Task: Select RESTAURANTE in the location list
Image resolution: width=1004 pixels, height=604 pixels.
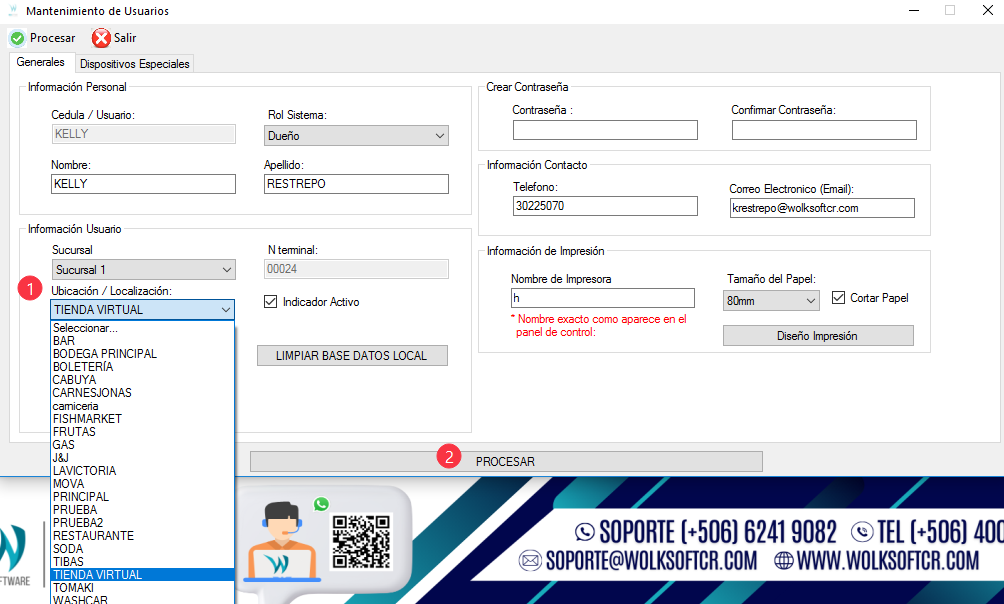Action: tap(93, 536)
